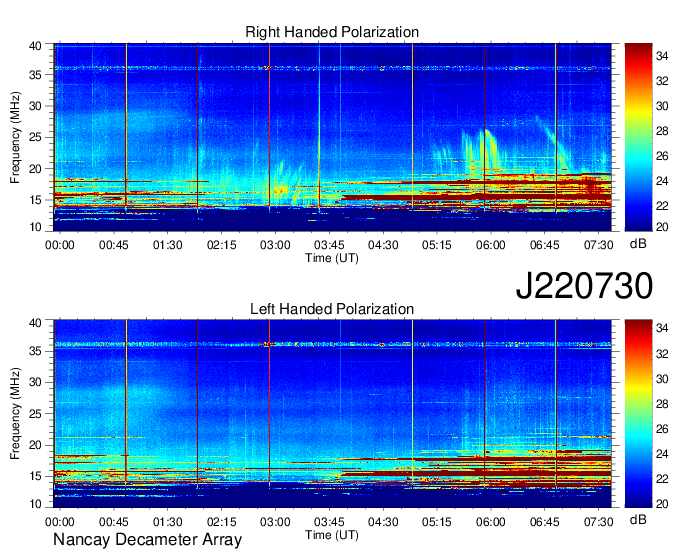Click the 02:15 time tick of Left Handed plot
The height and width of the screenshot is (552, 680).
coord(222,522)
